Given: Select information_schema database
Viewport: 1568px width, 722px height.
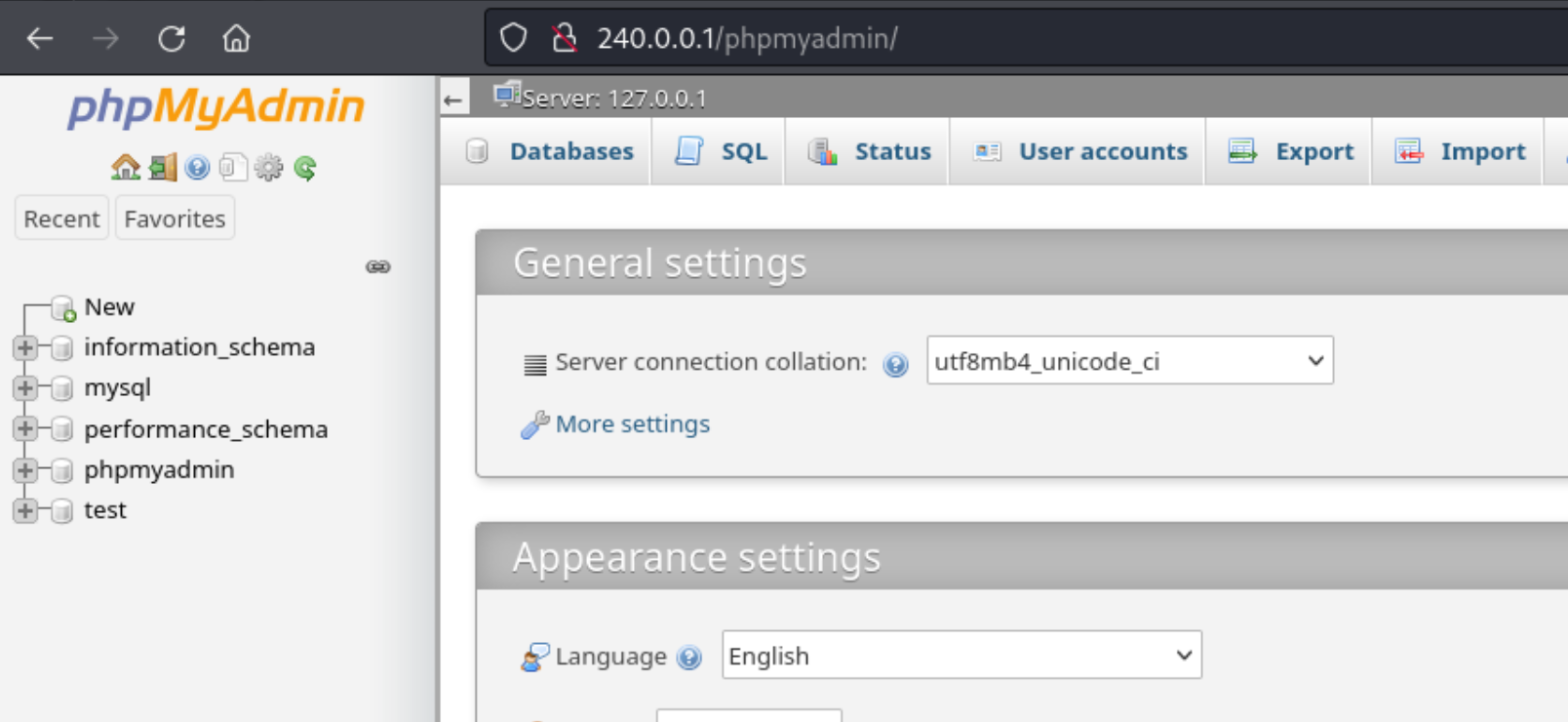Looking at the screenshot, I should (199, 347).
